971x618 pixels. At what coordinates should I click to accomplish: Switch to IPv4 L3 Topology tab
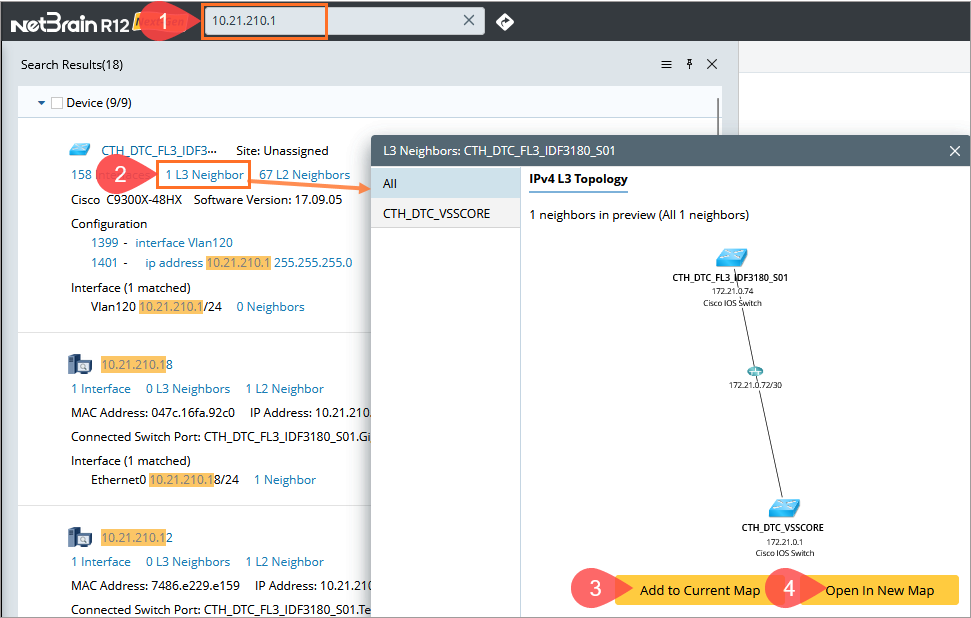[578, 180]
